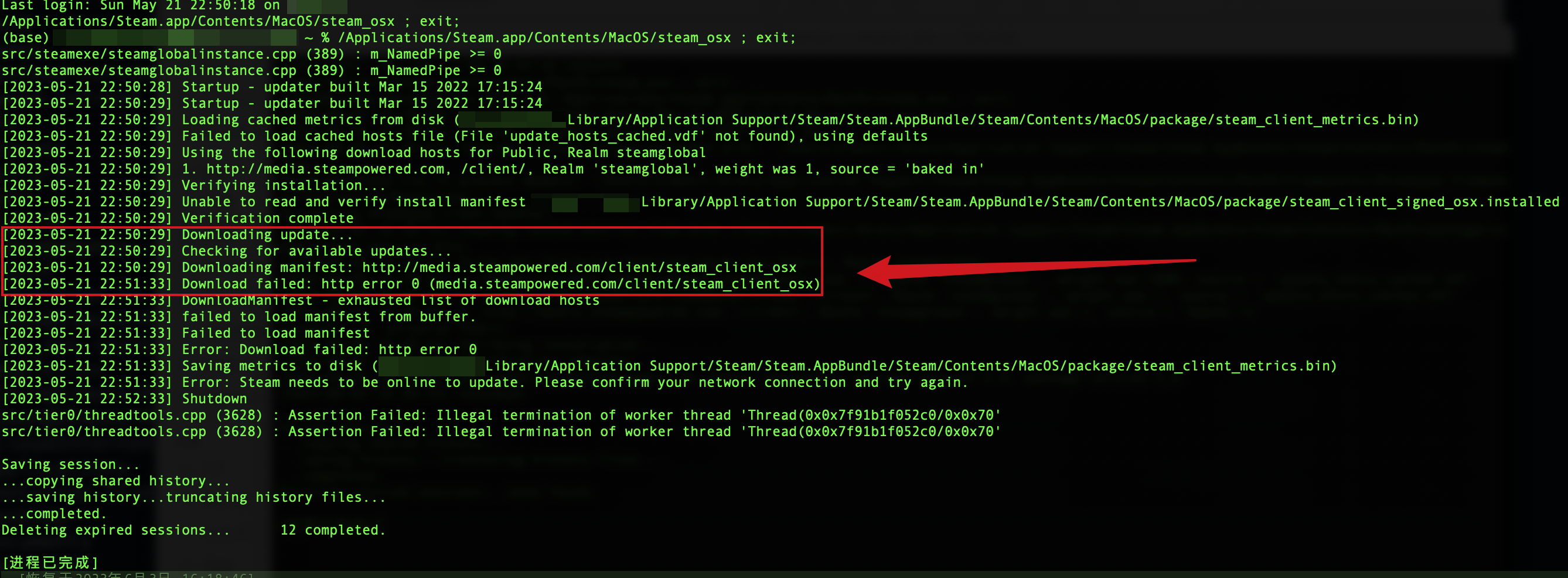Screen dimensions: 1568x578
Task: Click the 'Downloading update...' log entry
Action: pos(267,235)
